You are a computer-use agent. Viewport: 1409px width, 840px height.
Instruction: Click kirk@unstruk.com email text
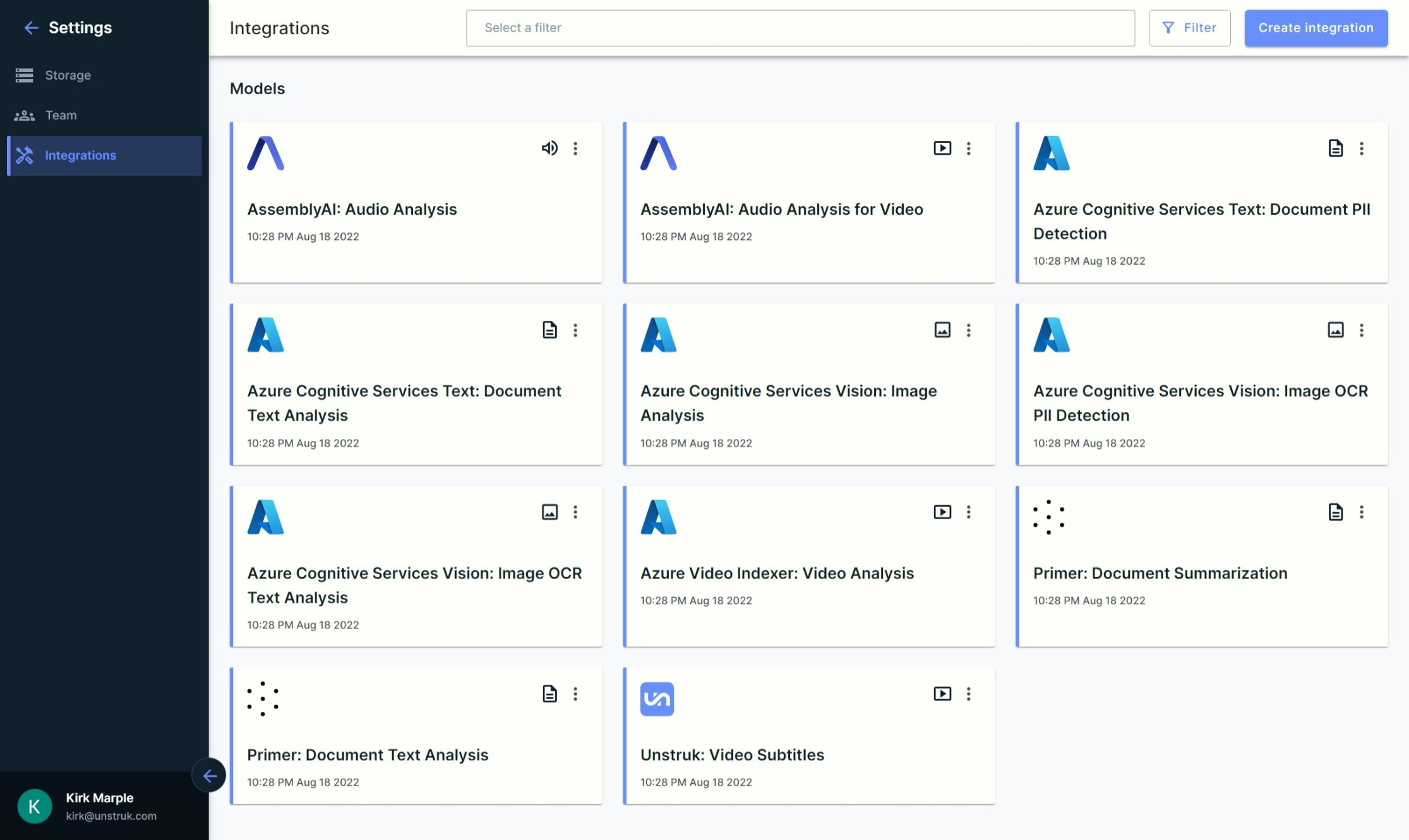coord(111,816)
